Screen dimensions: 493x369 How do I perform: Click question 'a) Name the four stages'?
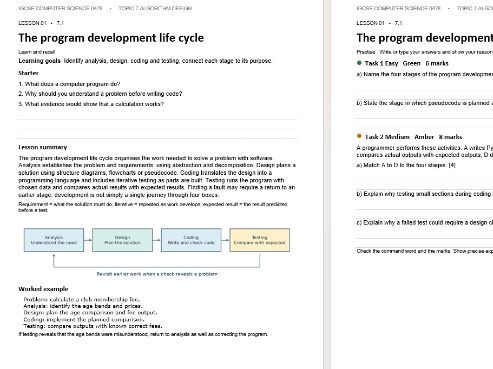click(425, 74)
